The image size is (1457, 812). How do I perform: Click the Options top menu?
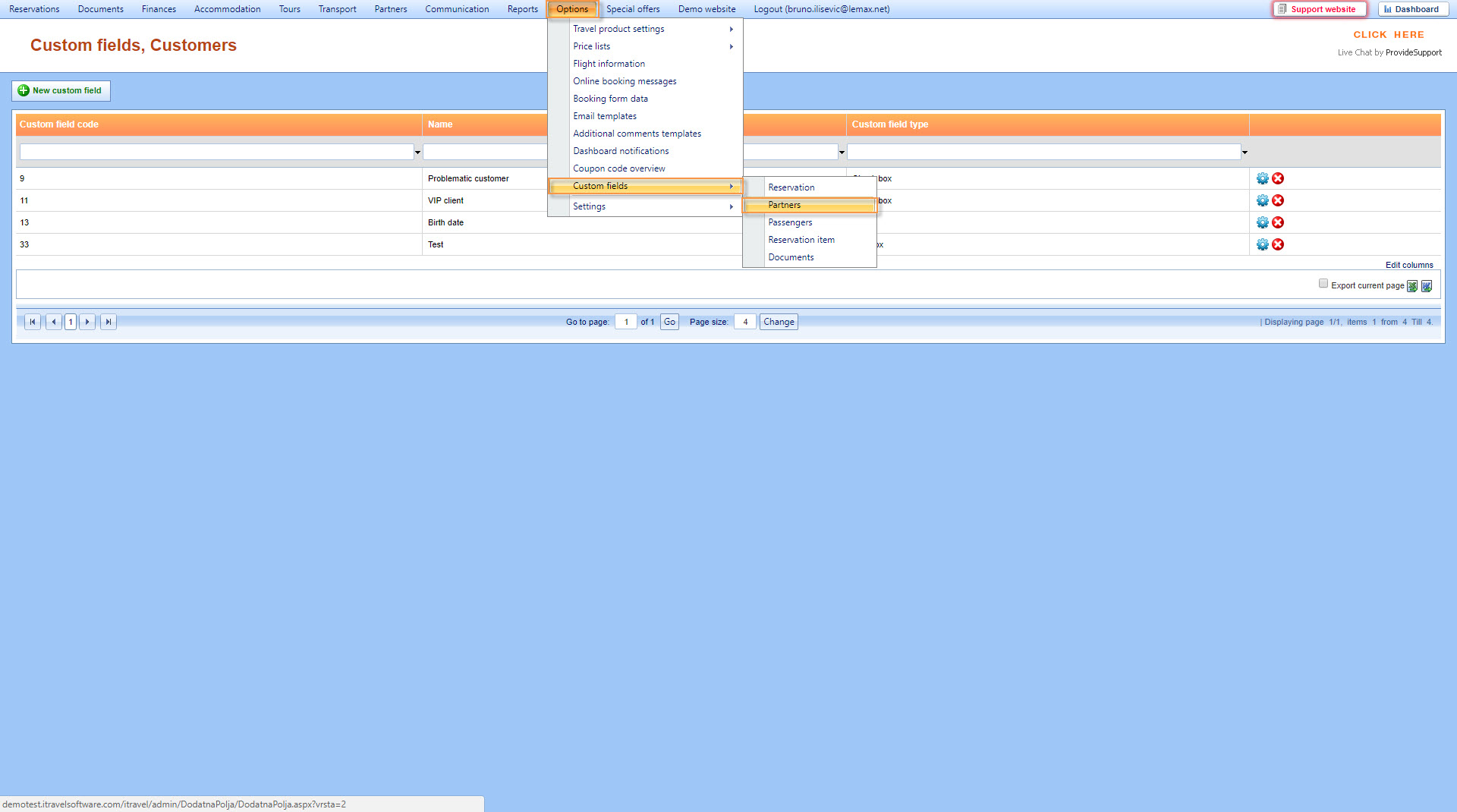(572, 9)
